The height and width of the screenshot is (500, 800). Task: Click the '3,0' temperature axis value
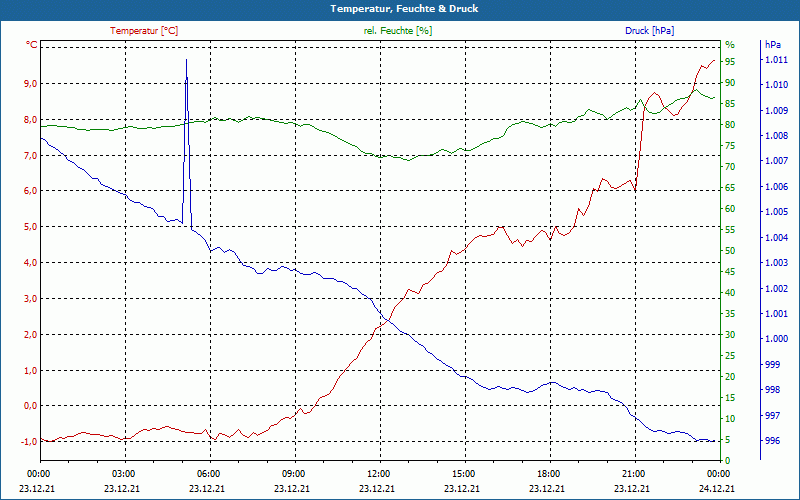point(31,298)
